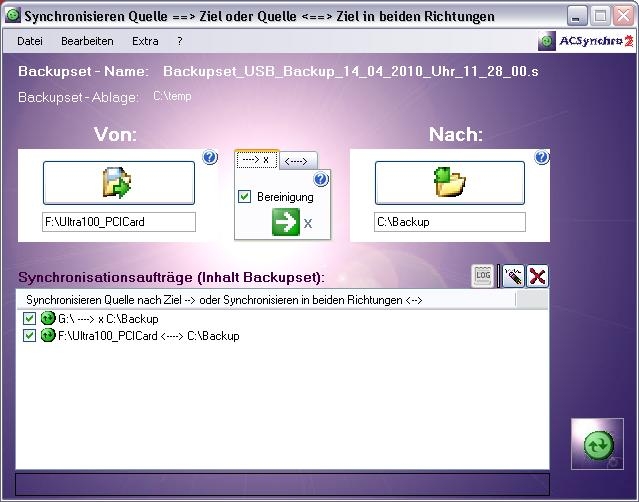Open the Datei menu
Viewport: 639px width, 502px height.
[x=30, y=41]
